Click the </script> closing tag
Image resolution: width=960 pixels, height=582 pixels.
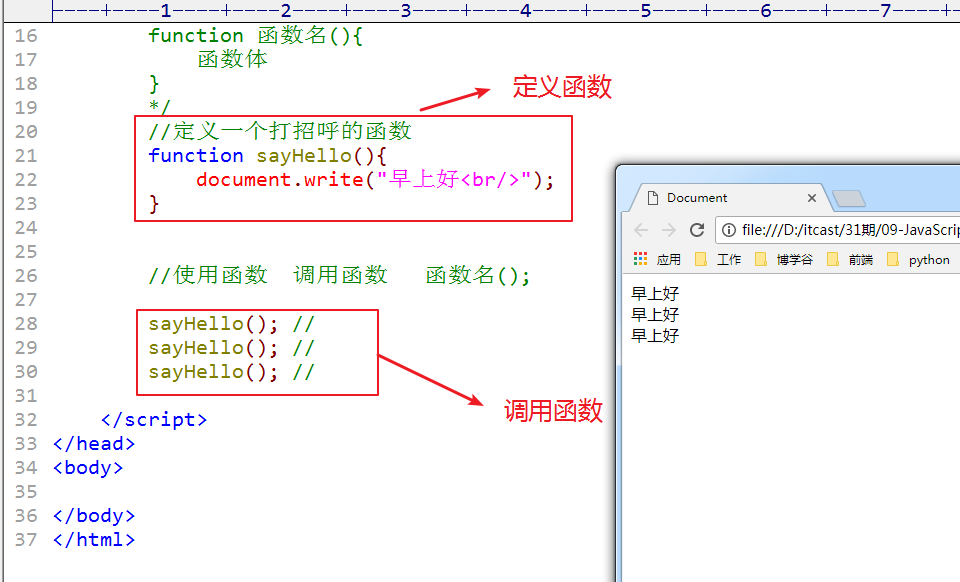pos(154,420)
